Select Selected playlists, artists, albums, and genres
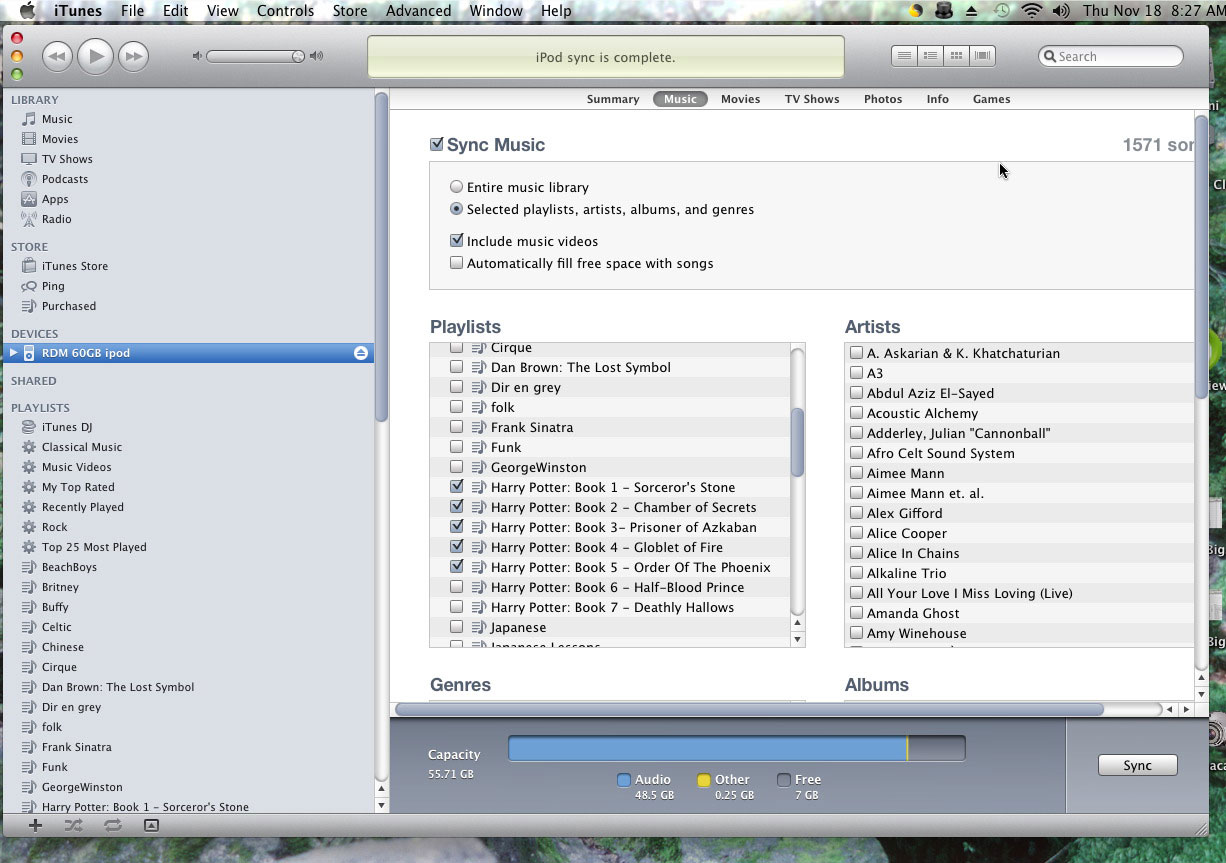 coord(456,209)
